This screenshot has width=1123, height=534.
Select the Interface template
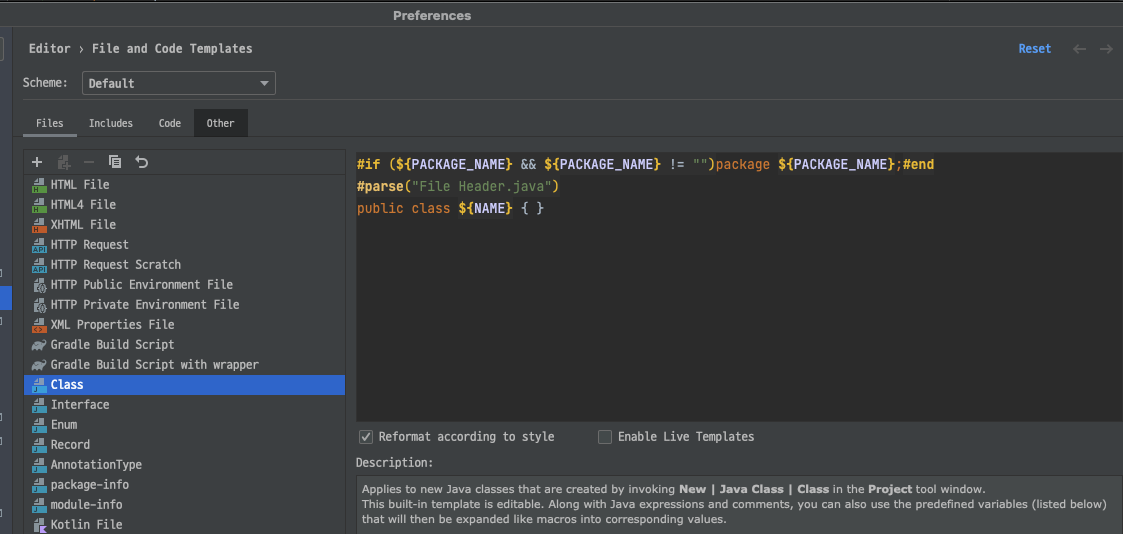click(185, 405)
